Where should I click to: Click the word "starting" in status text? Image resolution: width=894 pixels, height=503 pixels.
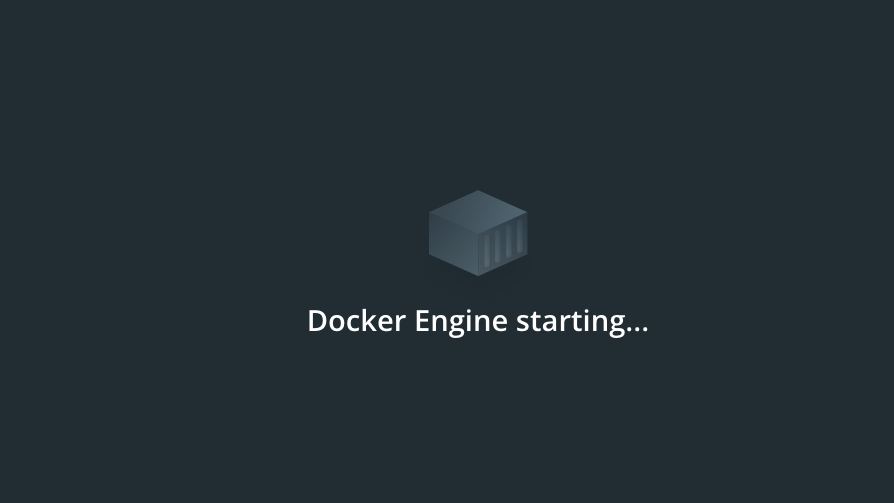click(x=570, y=322)
